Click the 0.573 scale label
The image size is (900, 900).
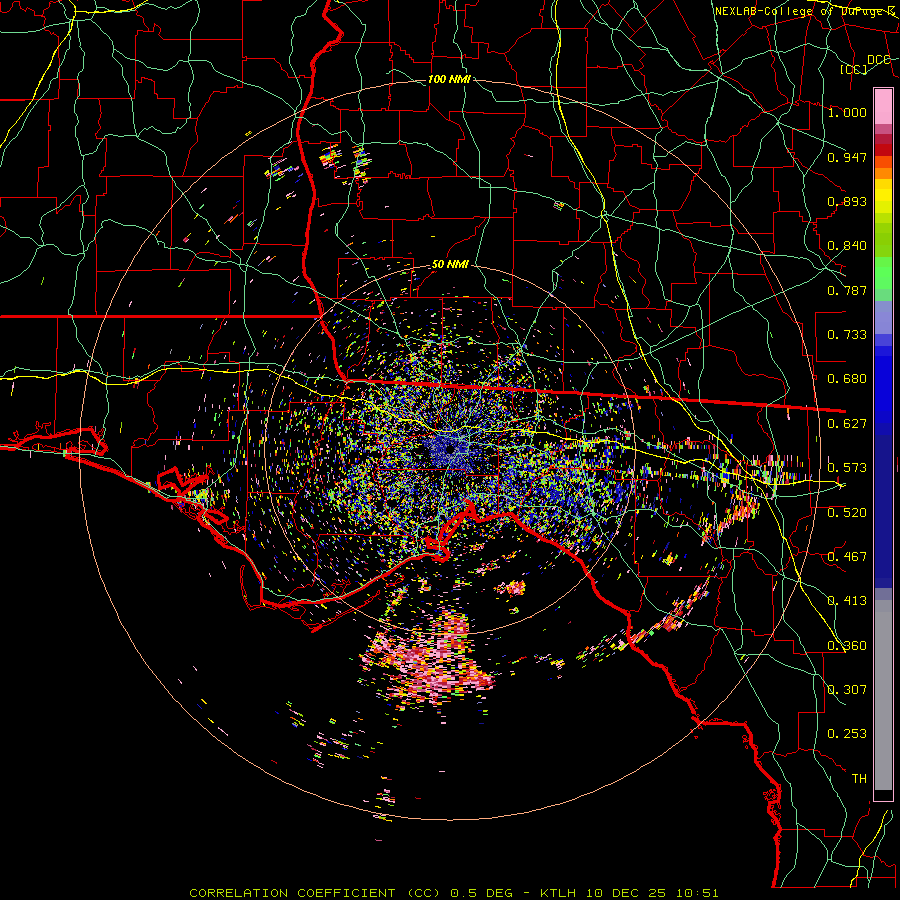click(847, 468)
